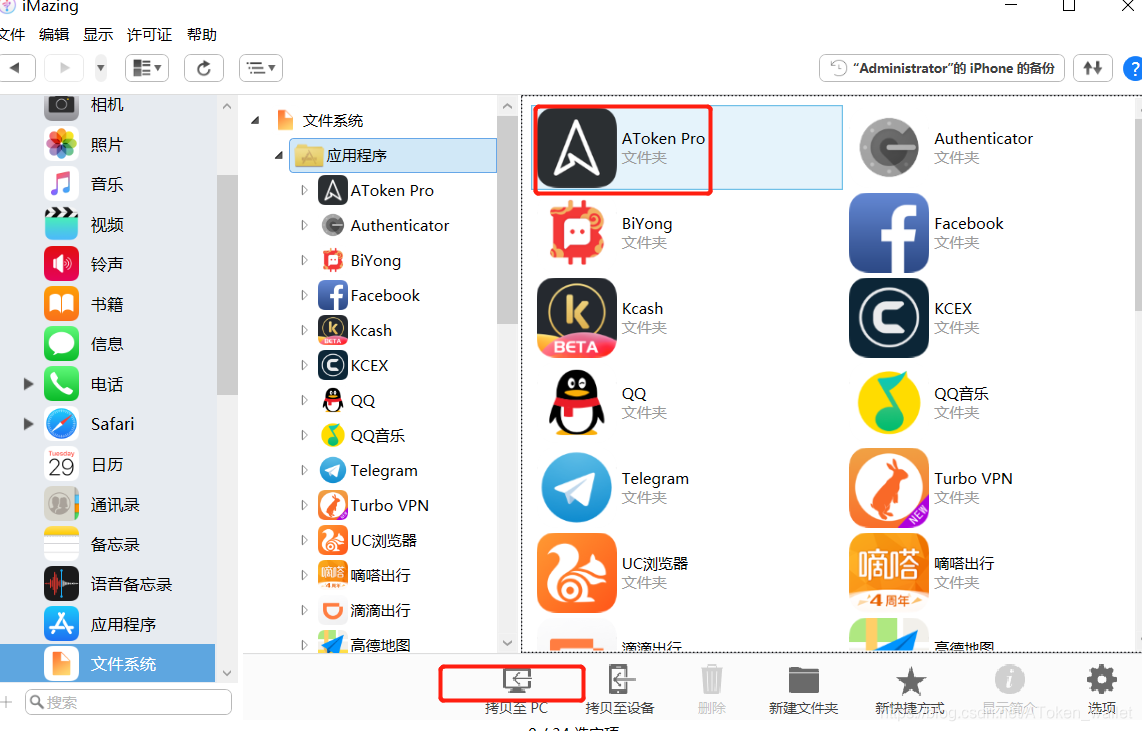Open the navigation history dropdown arrow
Viewport: 1142px width, 731px height.
point(101,68)
